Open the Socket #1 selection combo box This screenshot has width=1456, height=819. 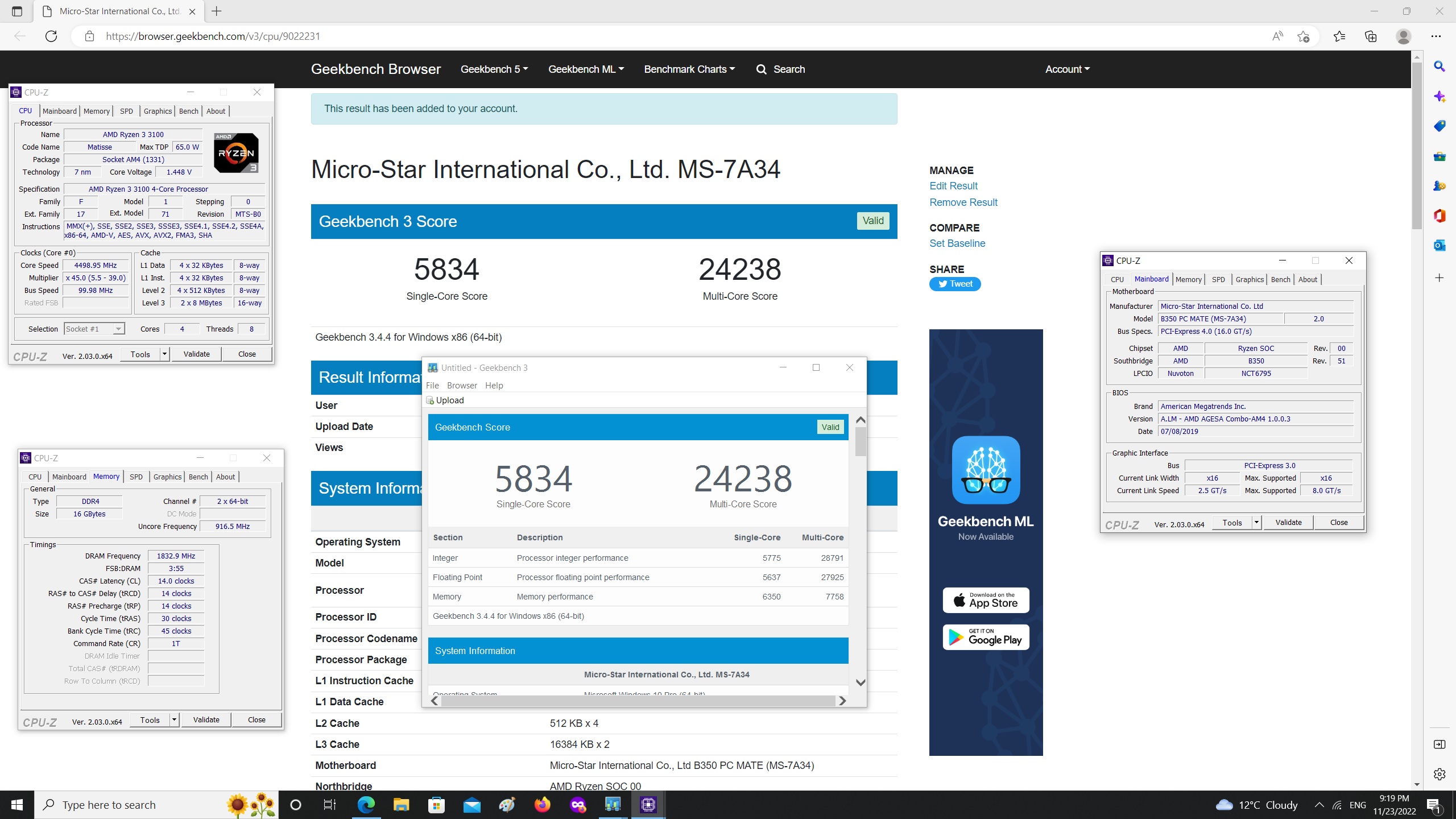pos(94,329)
